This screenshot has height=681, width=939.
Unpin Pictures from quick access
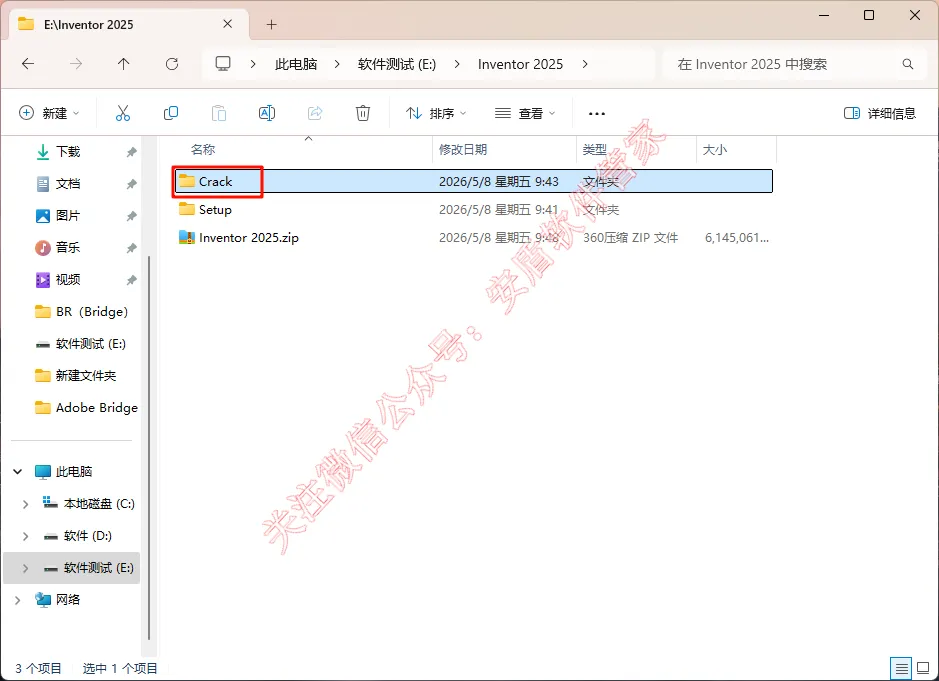pyautogui.click(x=131, y=216)
